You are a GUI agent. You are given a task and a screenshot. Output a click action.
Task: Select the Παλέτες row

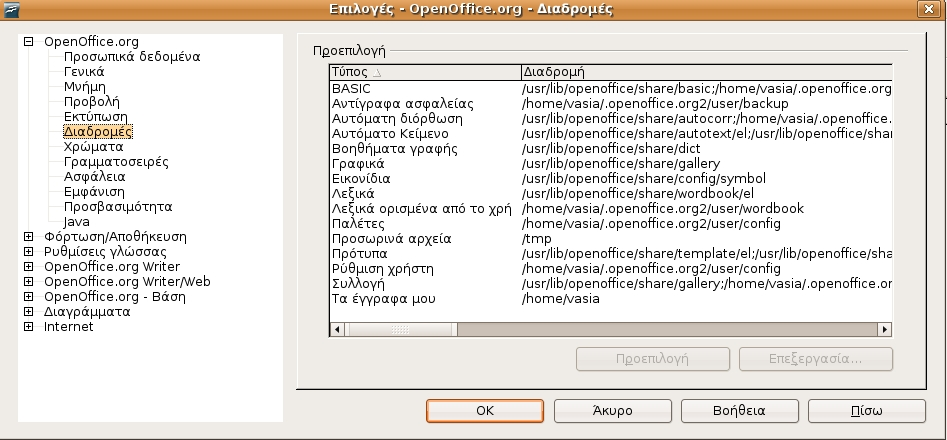(611, 223)
